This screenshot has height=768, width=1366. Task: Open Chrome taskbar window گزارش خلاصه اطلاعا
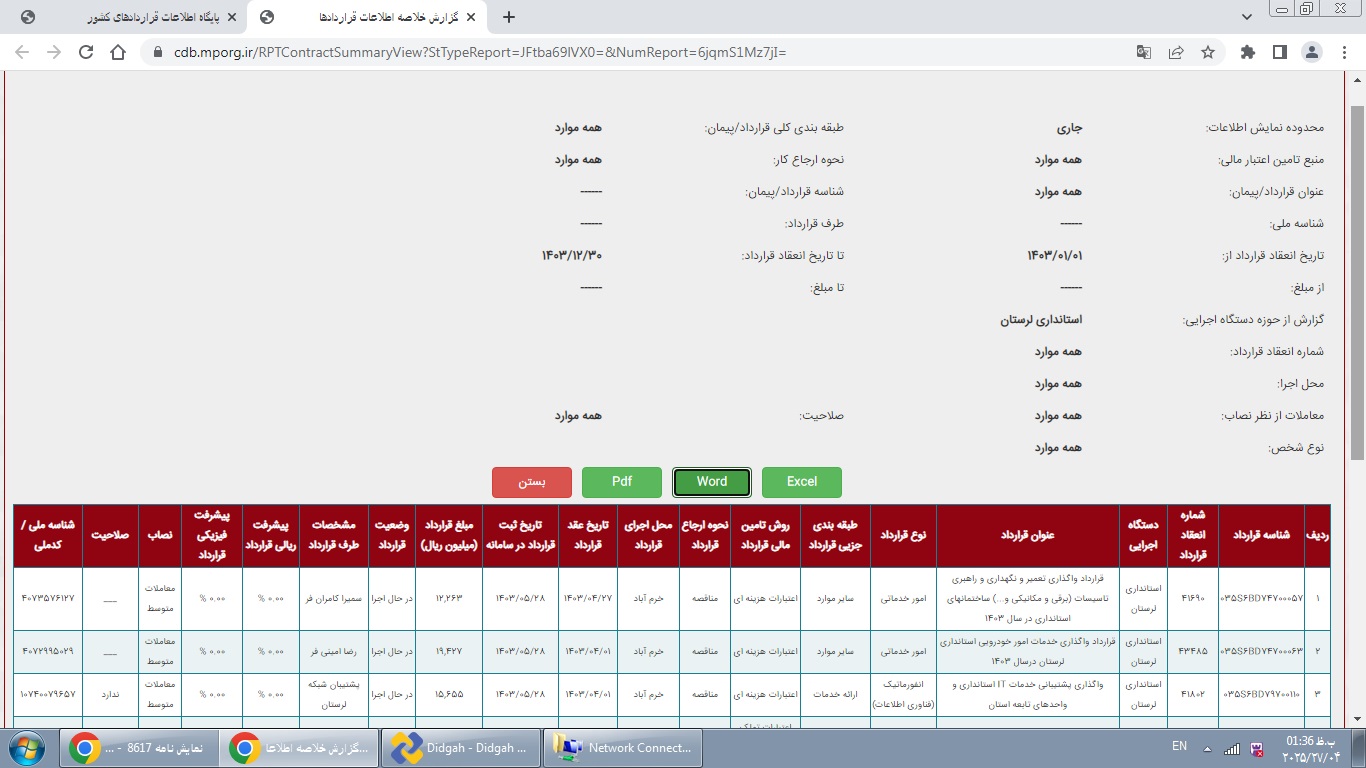tap(301, 747)
